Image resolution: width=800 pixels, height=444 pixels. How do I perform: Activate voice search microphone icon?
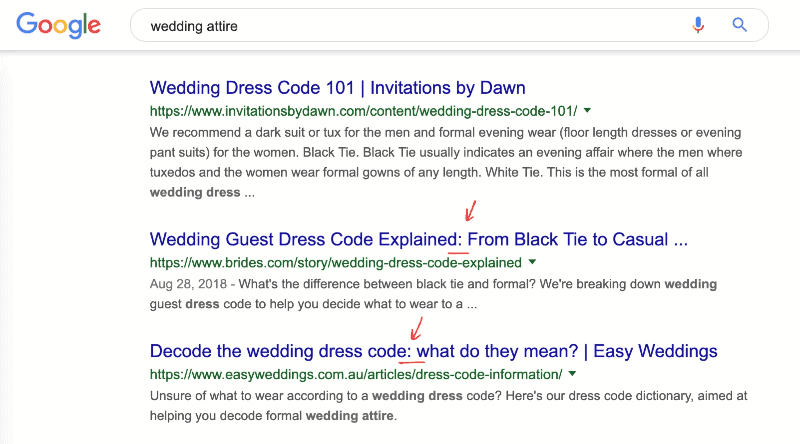point(699,25)
